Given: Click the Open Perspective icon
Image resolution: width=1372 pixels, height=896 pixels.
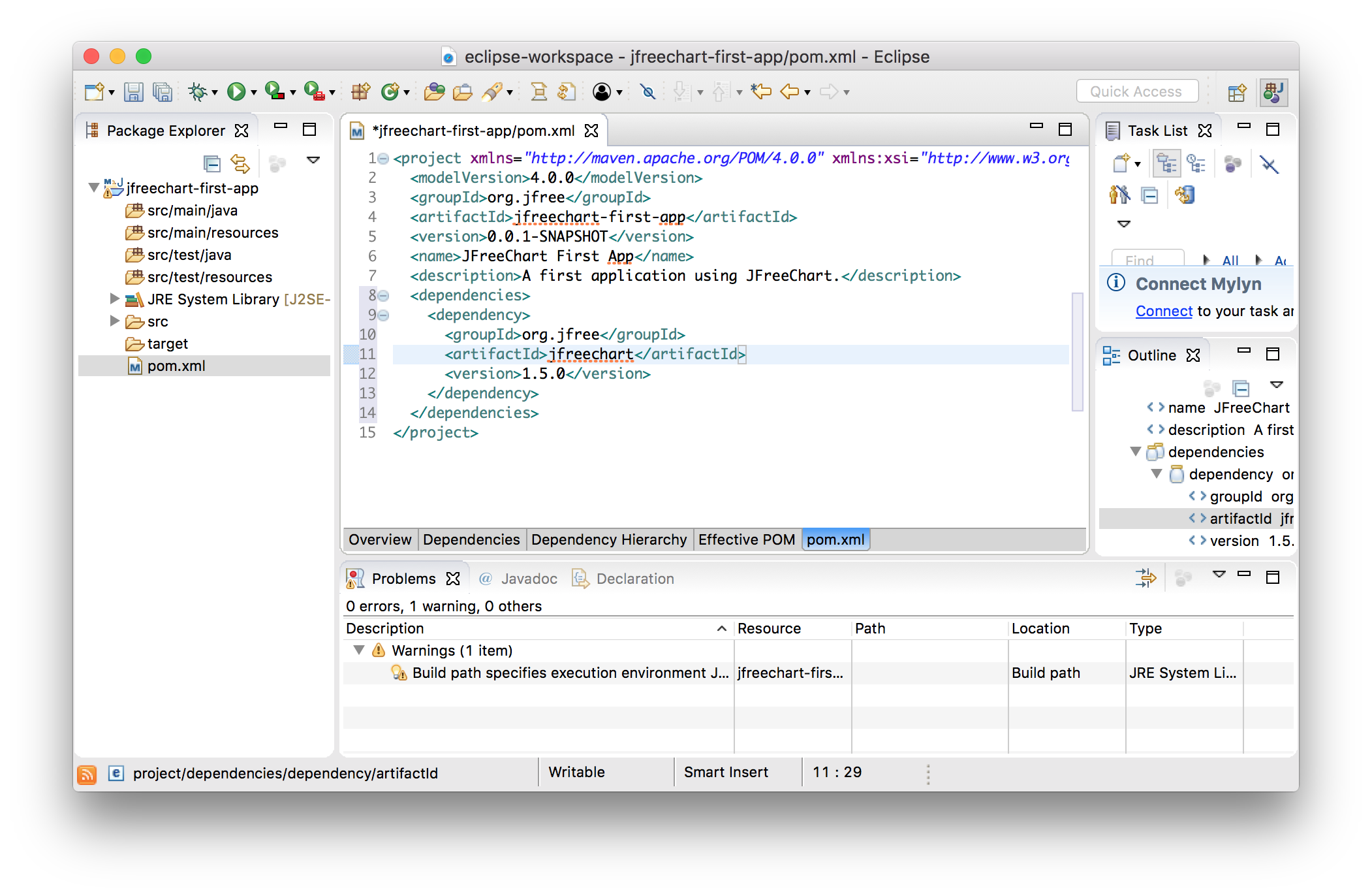Looking at the screenshot, I should click(1237, 92).
